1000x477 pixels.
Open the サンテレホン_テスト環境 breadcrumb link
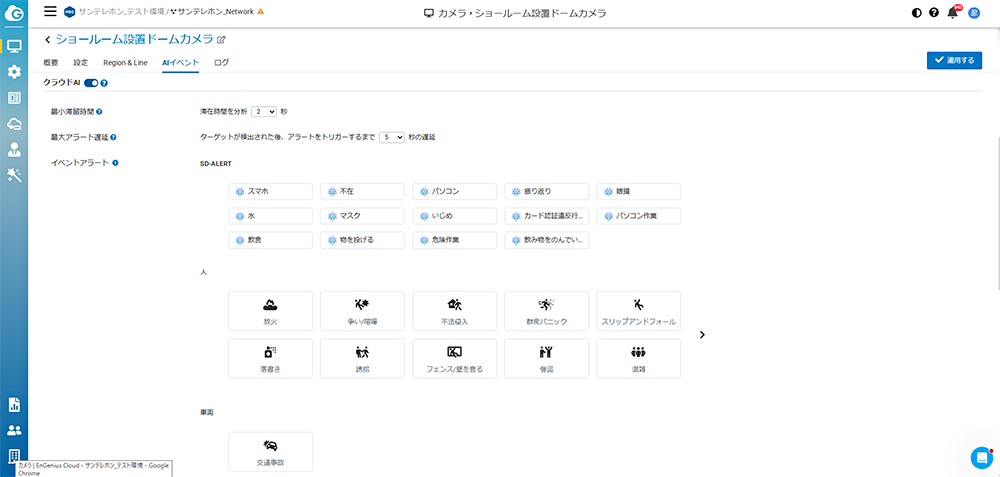tap(121, 11)
